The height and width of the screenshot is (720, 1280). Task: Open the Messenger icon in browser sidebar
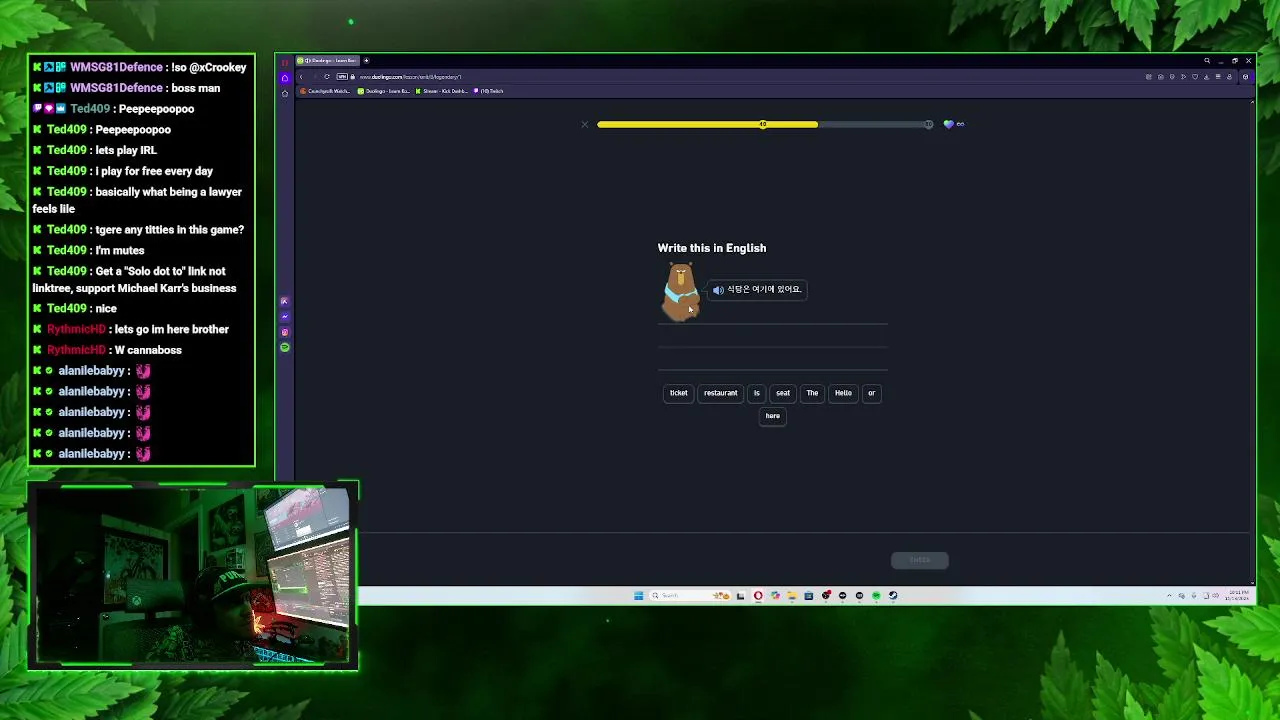tap(285, 316)
